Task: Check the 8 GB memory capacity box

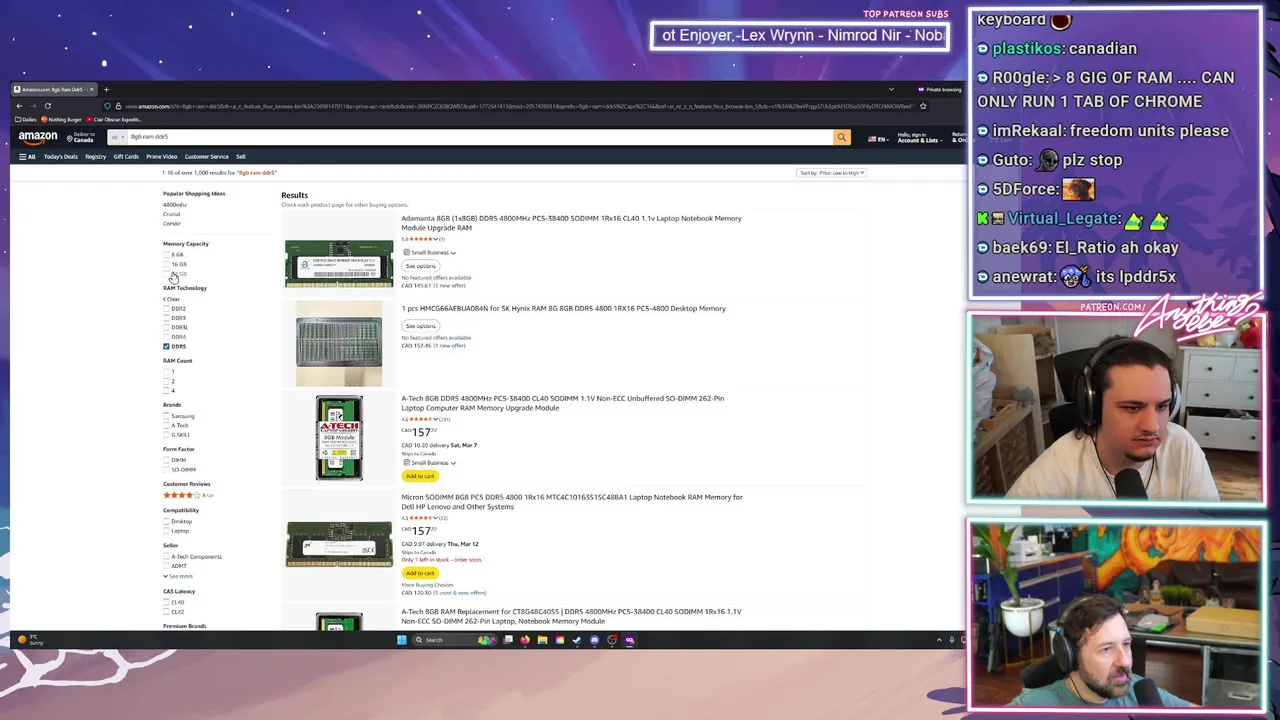Action: (x=166, y=255)
